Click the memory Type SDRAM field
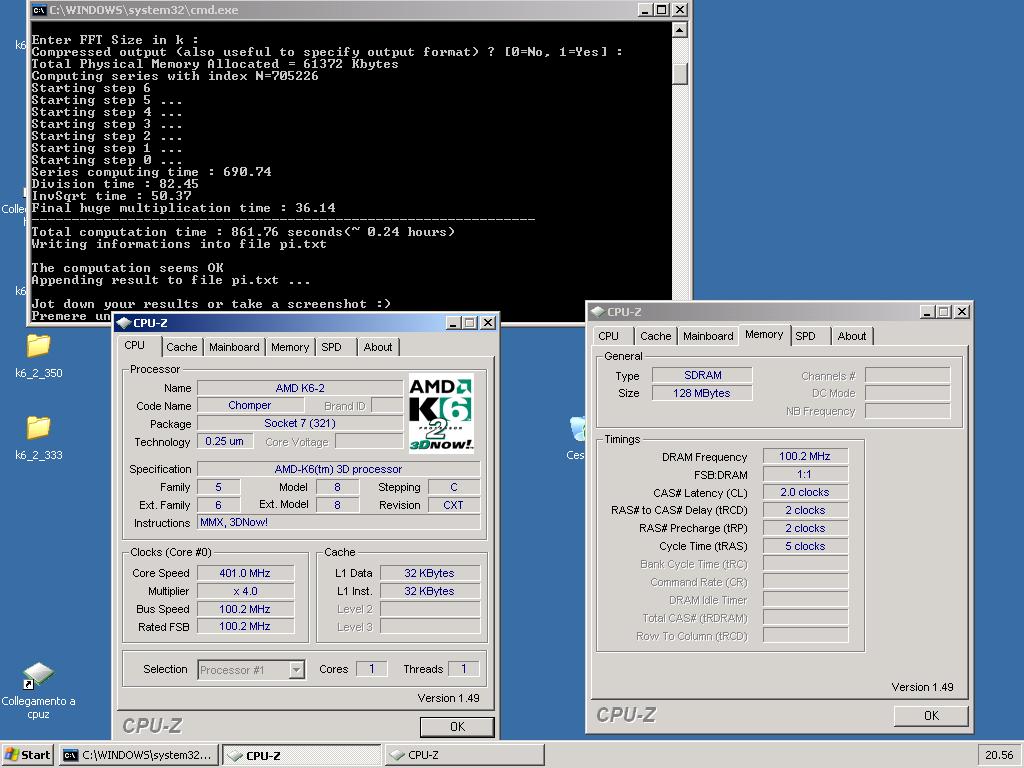The height and width of the screenshot is (768, 1024). point(702,375)
